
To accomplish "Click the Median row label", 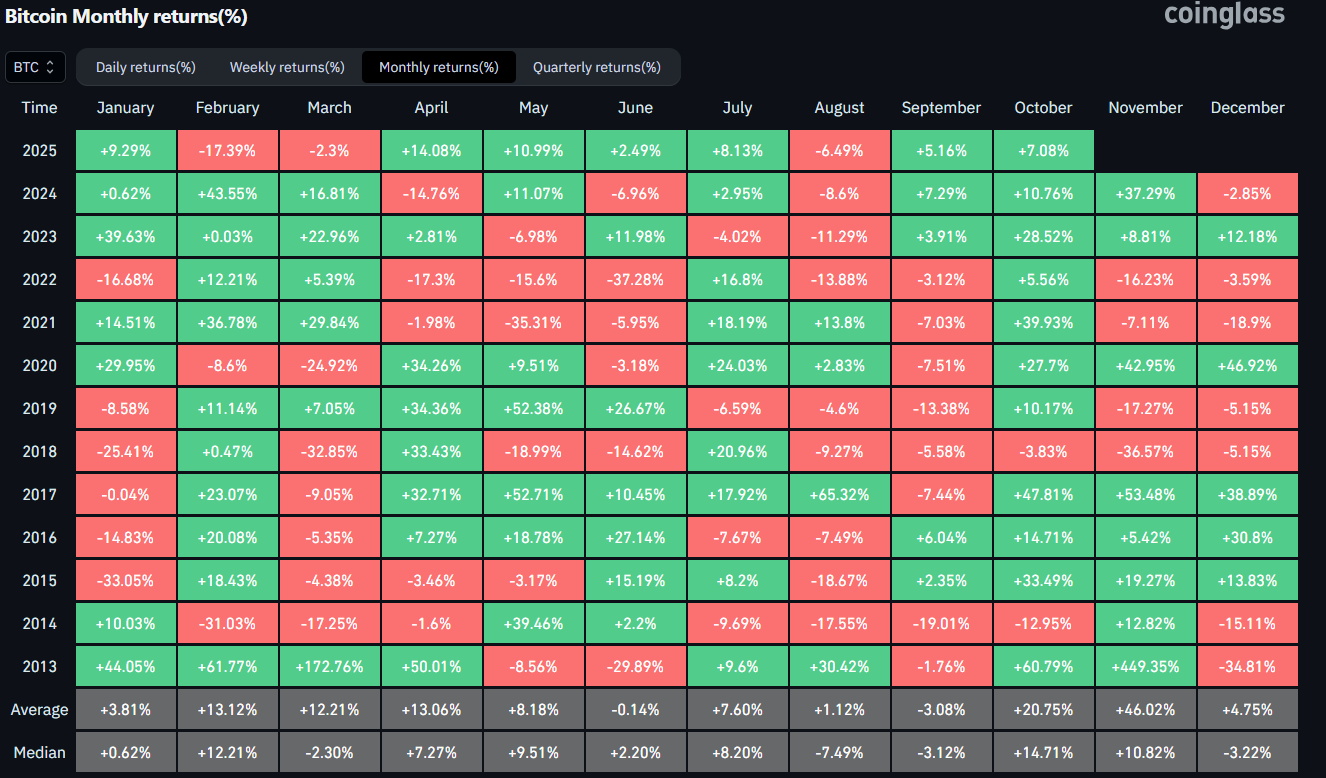I will tap(40, 751).
